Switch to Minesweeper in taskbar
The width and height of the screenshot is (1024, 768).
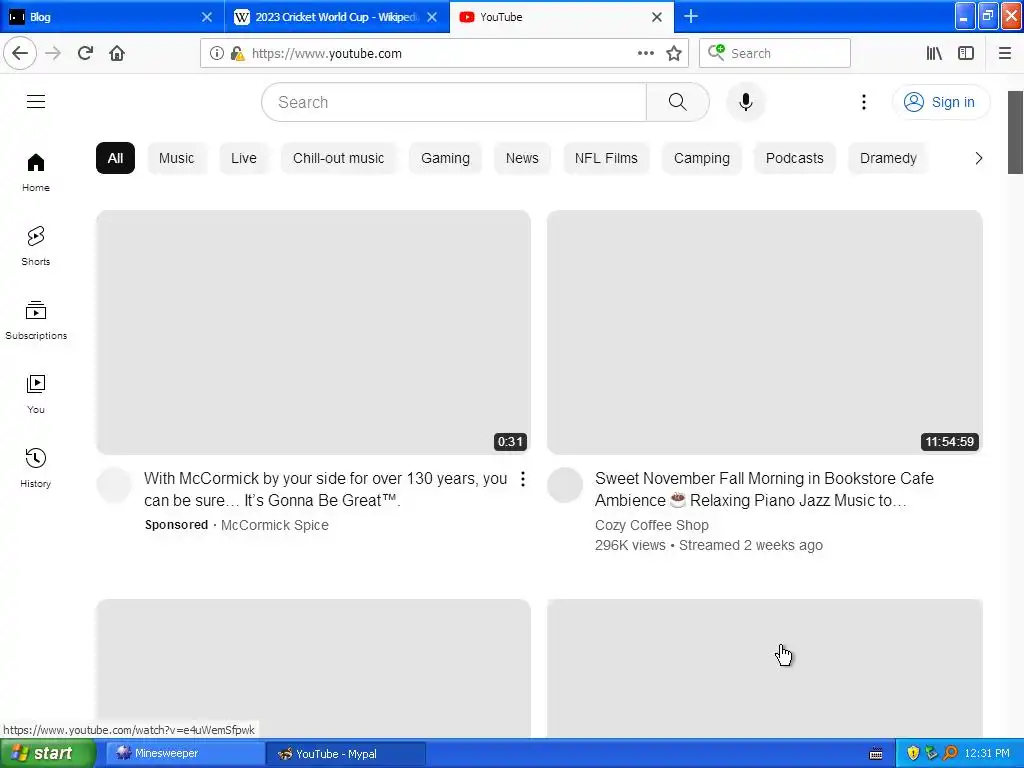click(185, 754)
